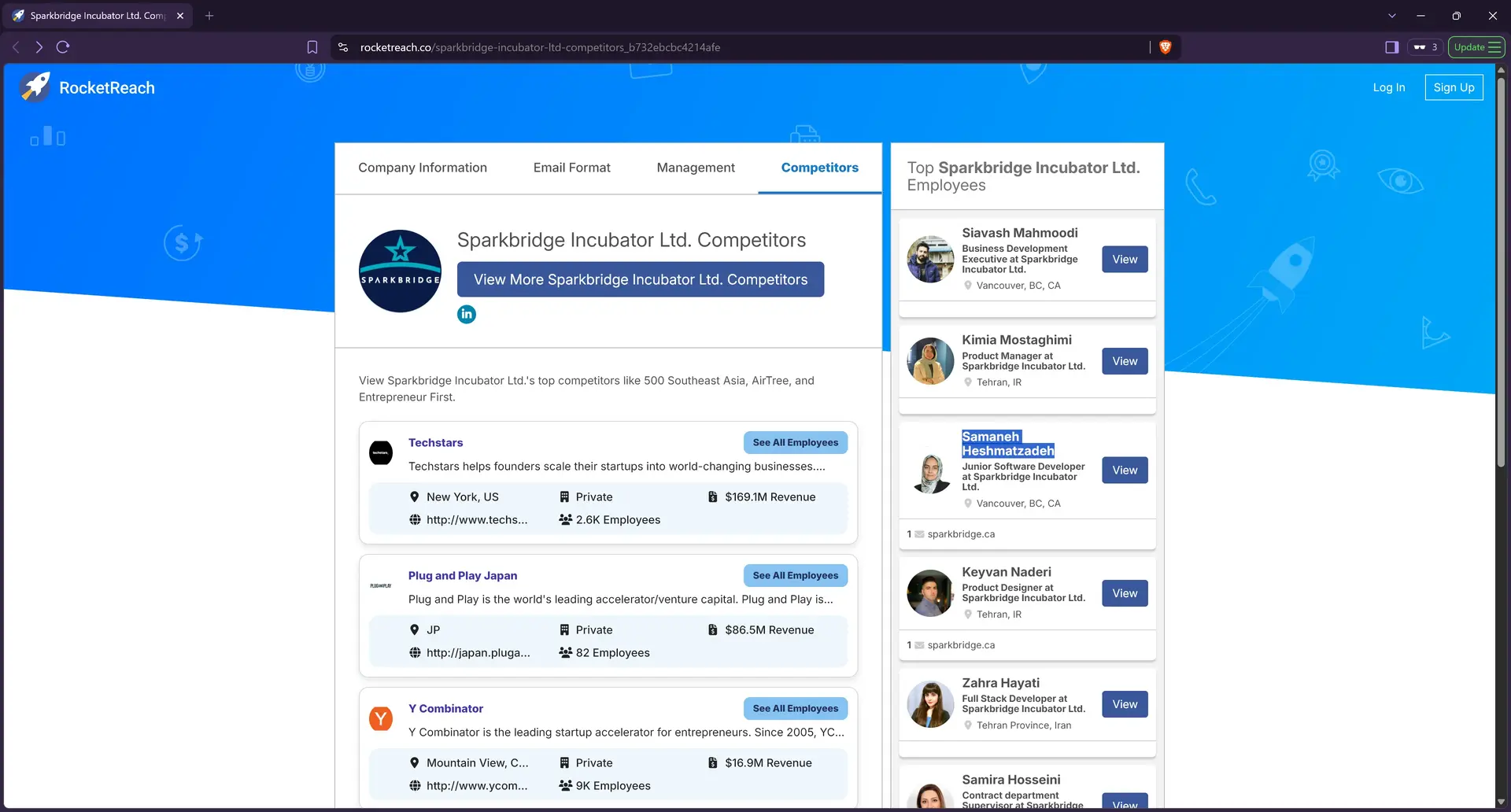Image resolution: width=1511 pixels, height=812 pixels.
Task: Click the RocketReach rocket logo icon
Action: (35, 87)
